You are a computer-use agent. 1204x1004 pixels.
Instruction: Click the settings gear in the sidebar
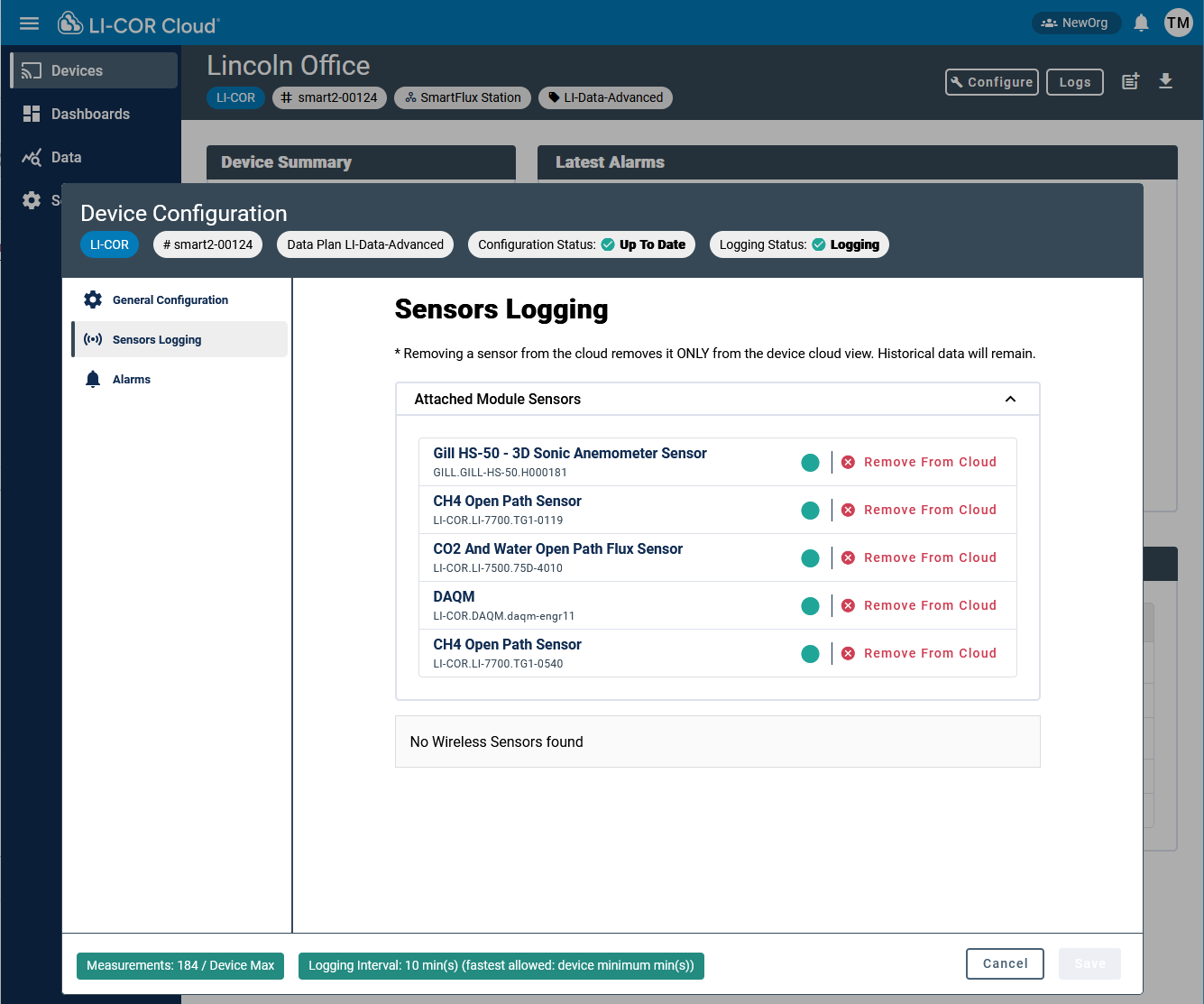click(x=32, y=200)
